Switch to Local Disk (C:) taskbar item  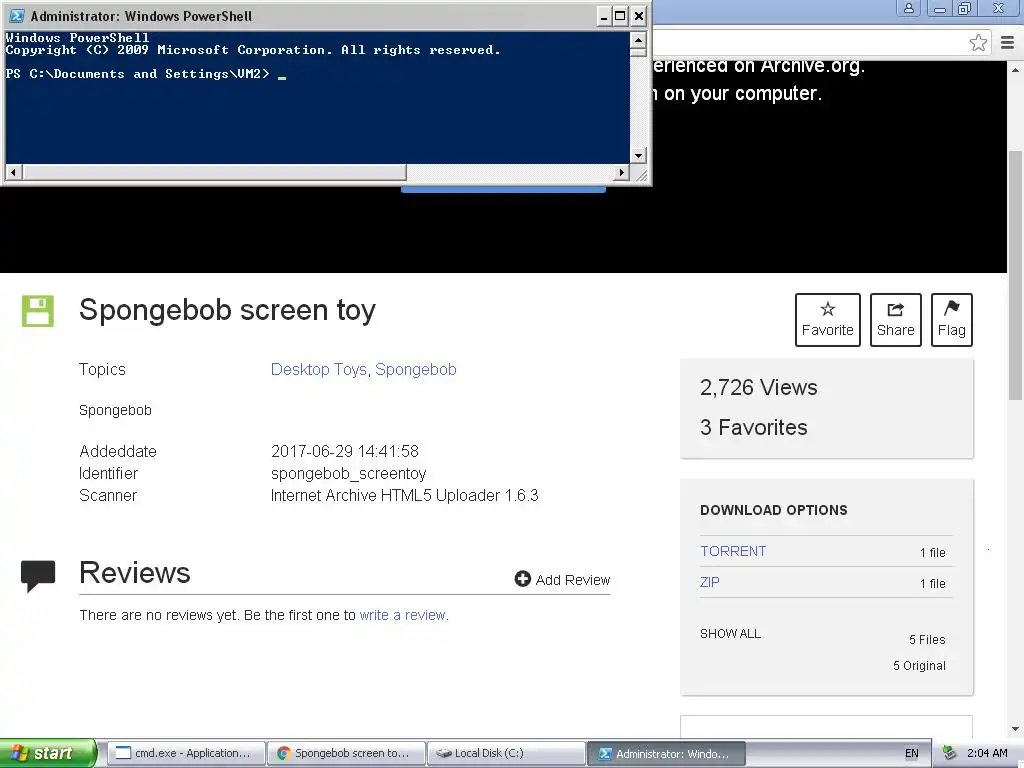point(506,753)
